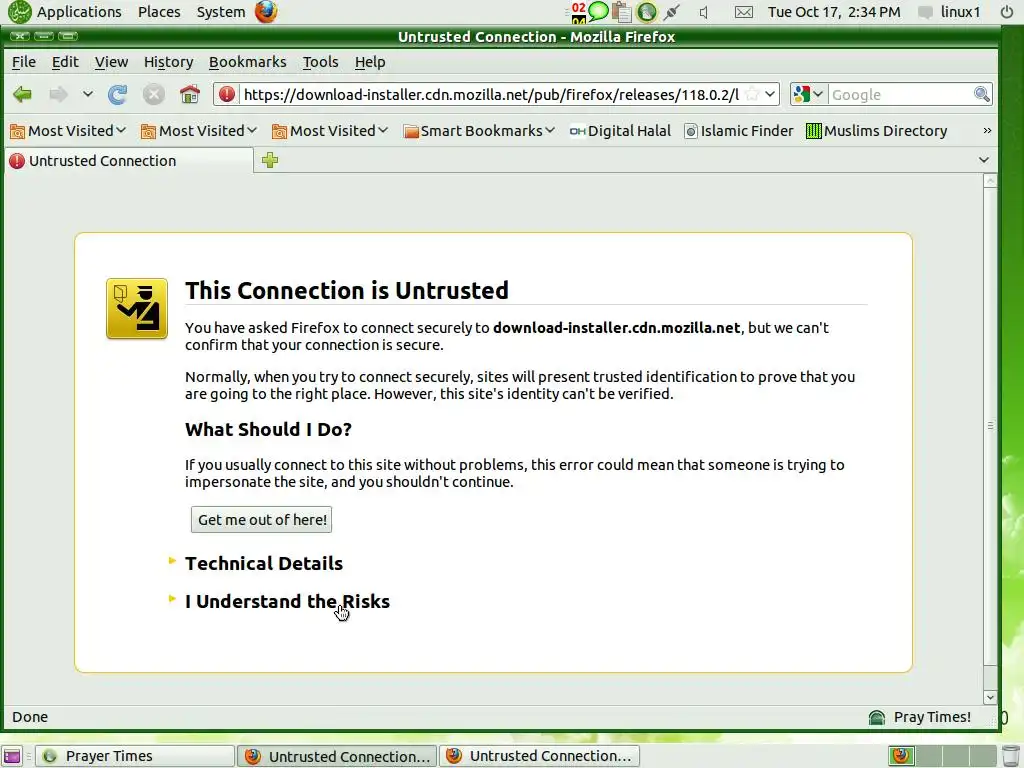Screen dimensions: 1024x768
Task: Expand the Technical Details section
Action: (x=263, y=564)
